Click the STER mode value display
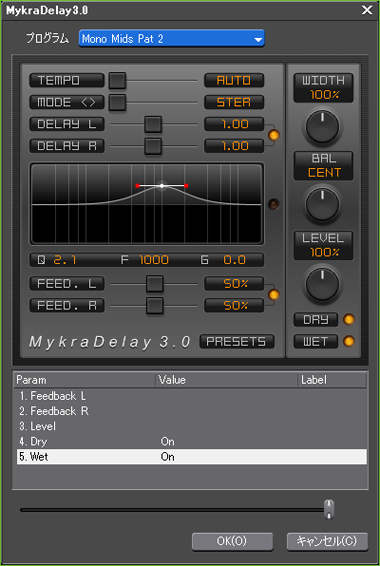 pyautogui.click(x=234, y=103)
